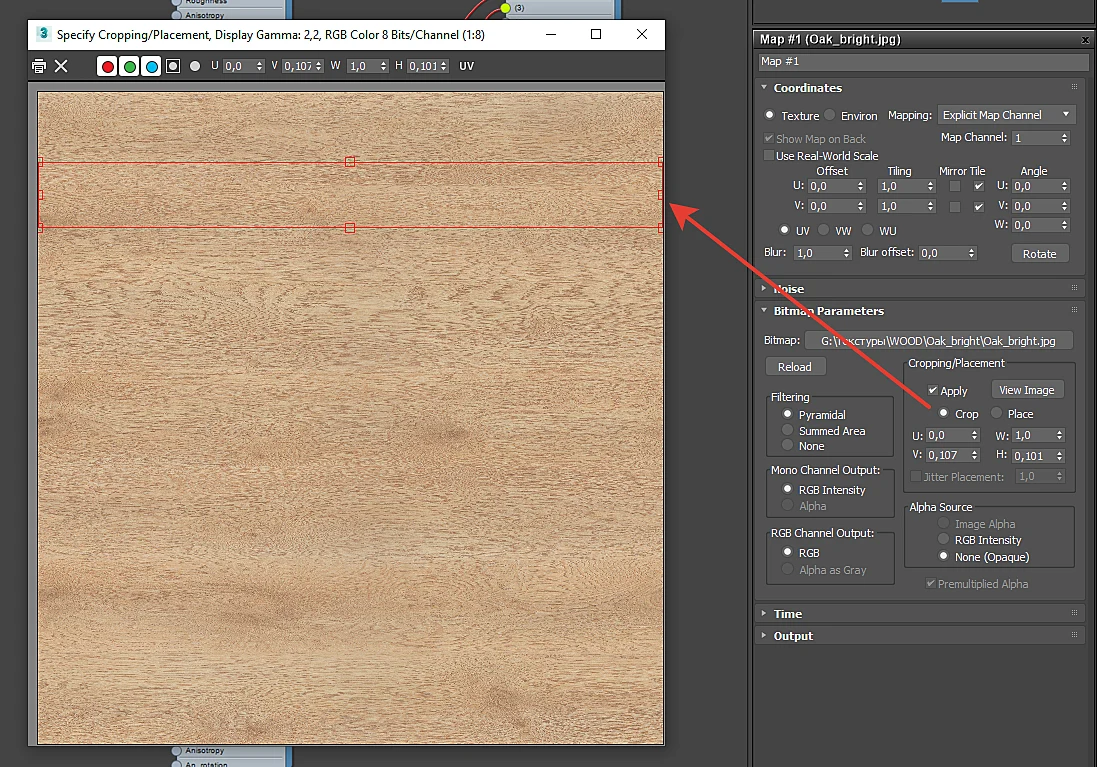Toggle the monochrome display circle icon
Image resolution: width=1097 pixels, height=767 pixels.
click(x=195, y=66)
